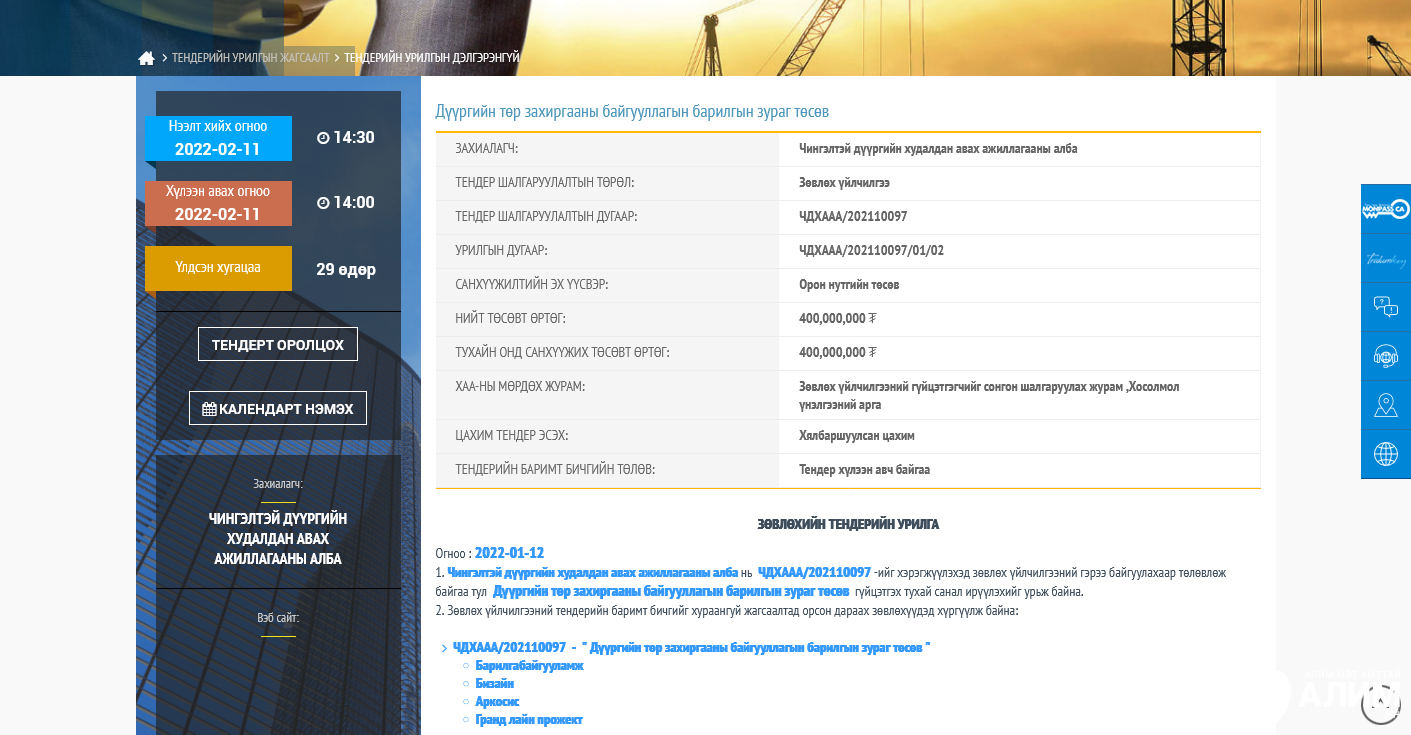Click the date 2022-01-12 in invitation
Image resolution: width=1411 pixels, height=735 pixels.
(x=509, y=553)
